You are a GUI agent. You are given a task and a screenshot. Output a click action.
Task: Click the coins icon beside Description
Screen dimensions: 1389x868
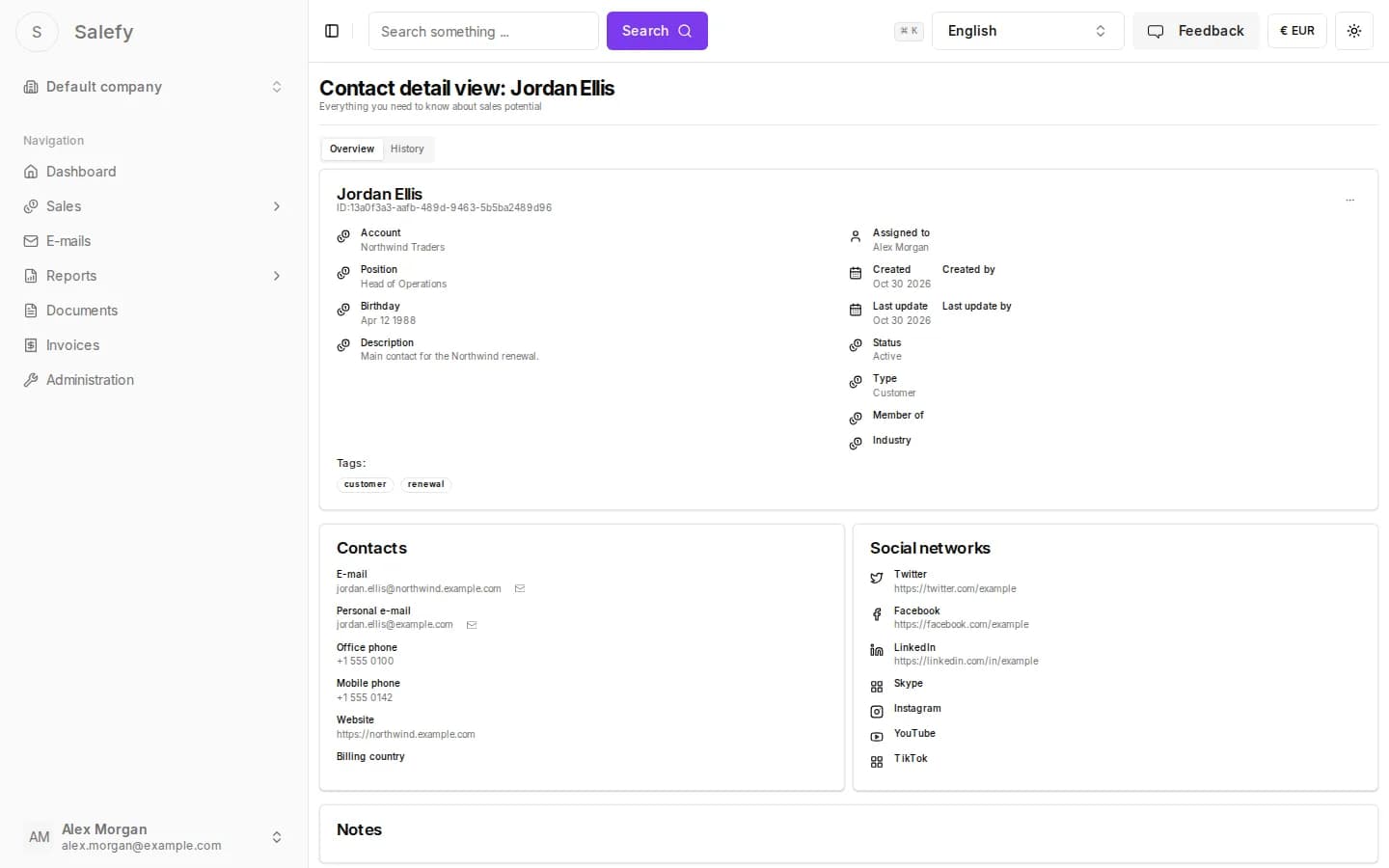pyautogui.click(x=343, y=345)
